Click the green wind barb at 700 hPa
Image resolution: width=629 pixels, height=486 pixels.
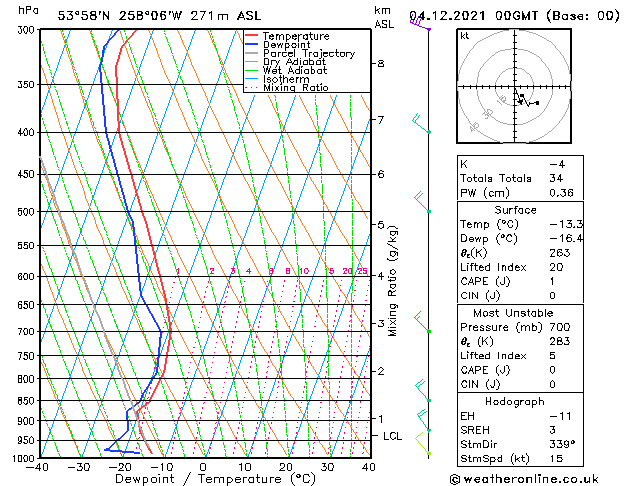coord(422,322)
